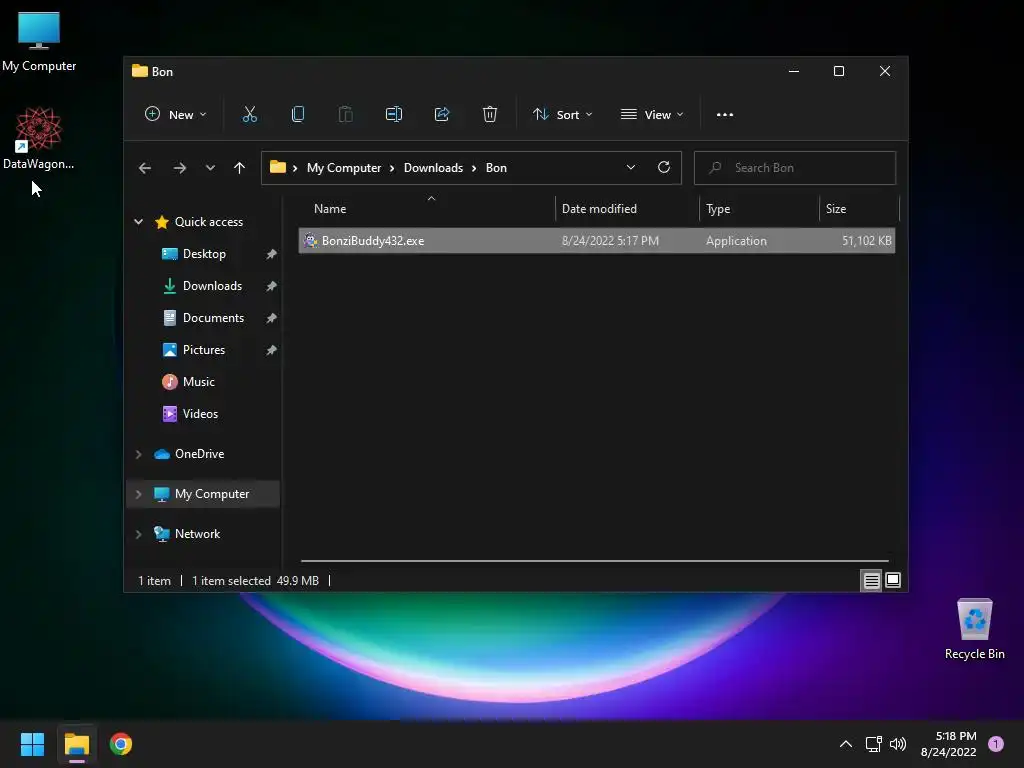The height and width of the screenshot is (768, 1024).
Task: Expand the OneDrive tree node
Action: 138,454
